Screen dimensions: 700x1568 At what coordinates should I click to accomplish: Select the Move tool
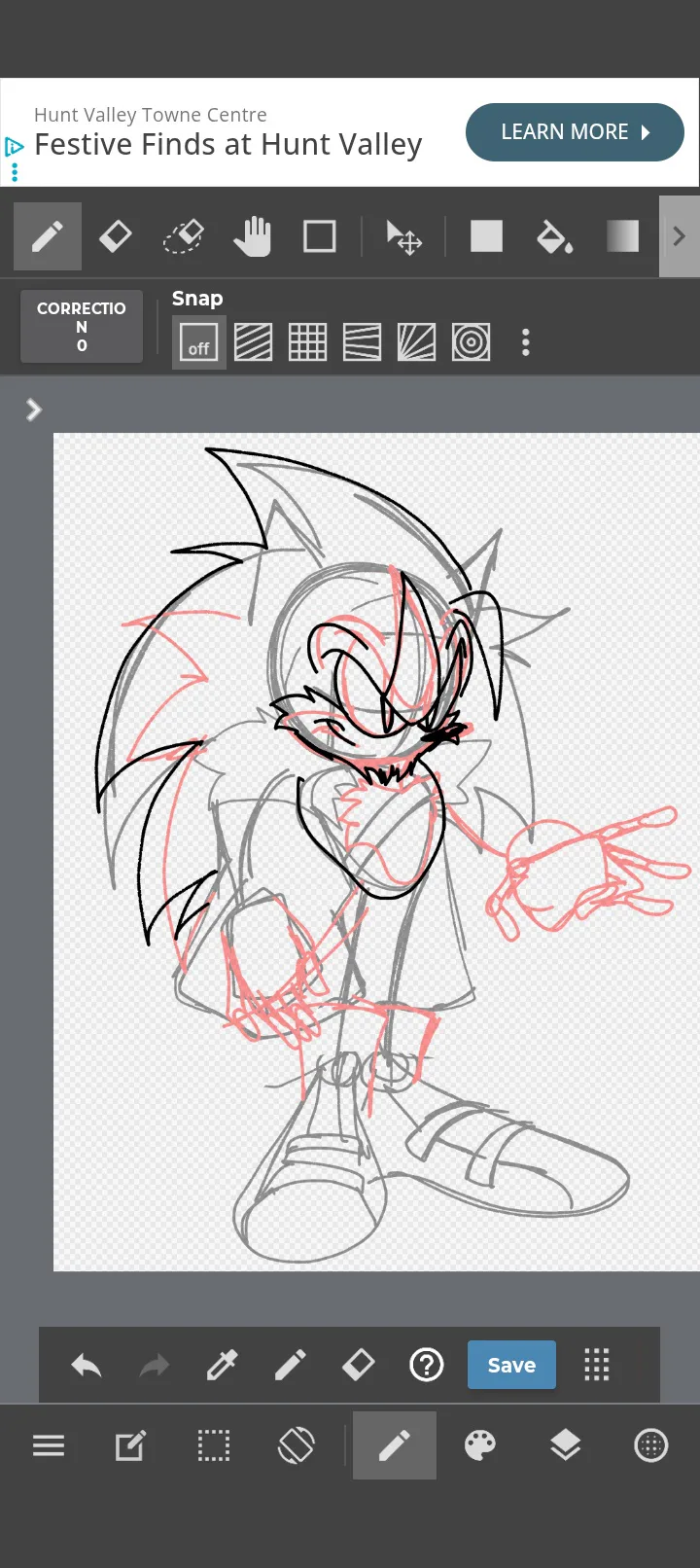403,236
